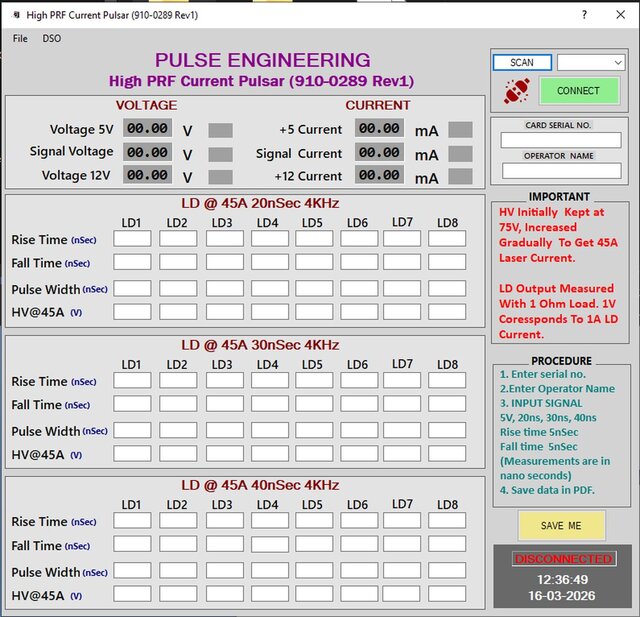Click the Signal Voltage reading display
The image size is (640, 617).
click(x=147, y=152)
